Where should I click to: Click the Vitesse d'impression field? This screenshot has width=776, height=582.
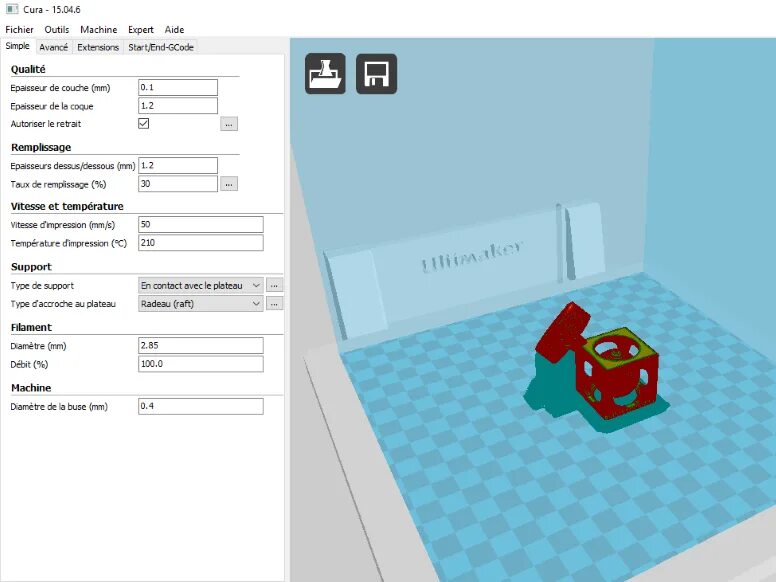coord(200,225)
